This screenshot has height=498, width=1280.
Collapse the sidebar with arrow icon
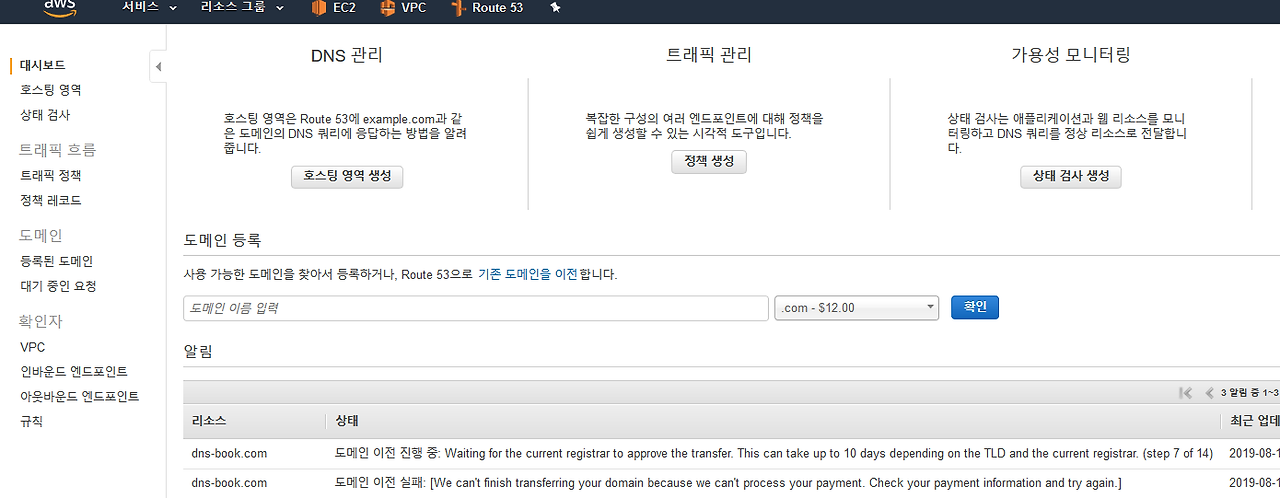[157, 67]
